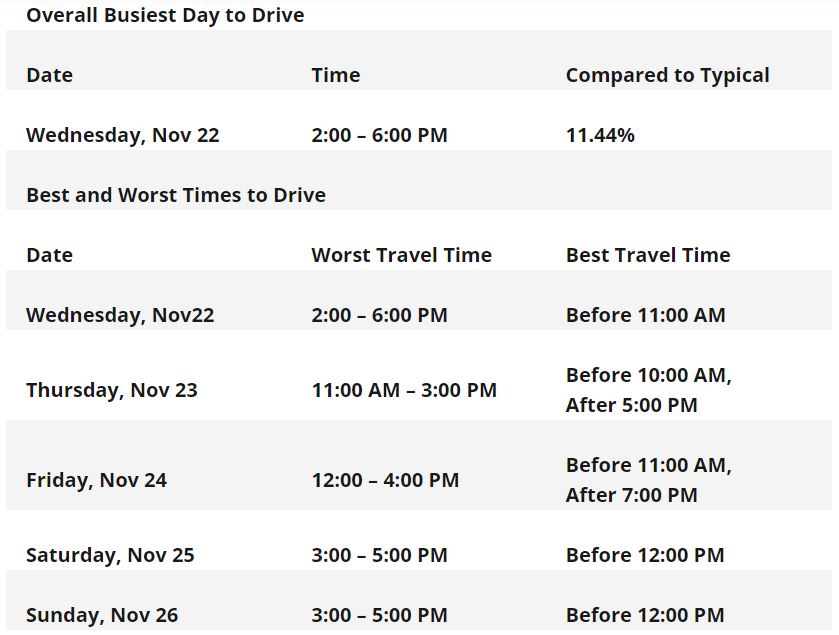Viewport: 839px width, 635px height.
Task: Click the 'Time' column header in first table
Action: click(x=335, y=75)
